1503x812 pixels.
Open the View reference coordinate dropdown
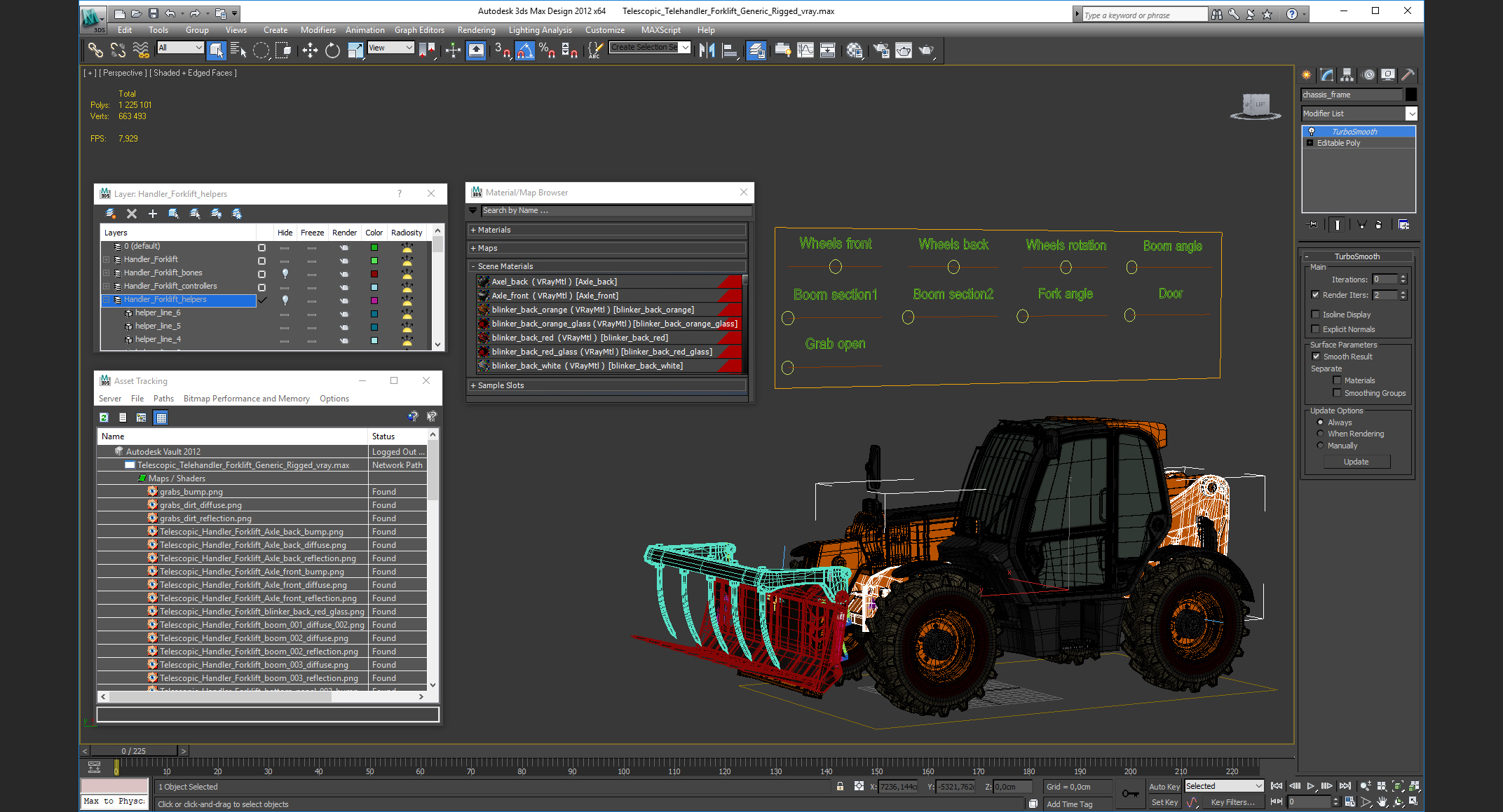pyautogui.click(x=390, y=48)
